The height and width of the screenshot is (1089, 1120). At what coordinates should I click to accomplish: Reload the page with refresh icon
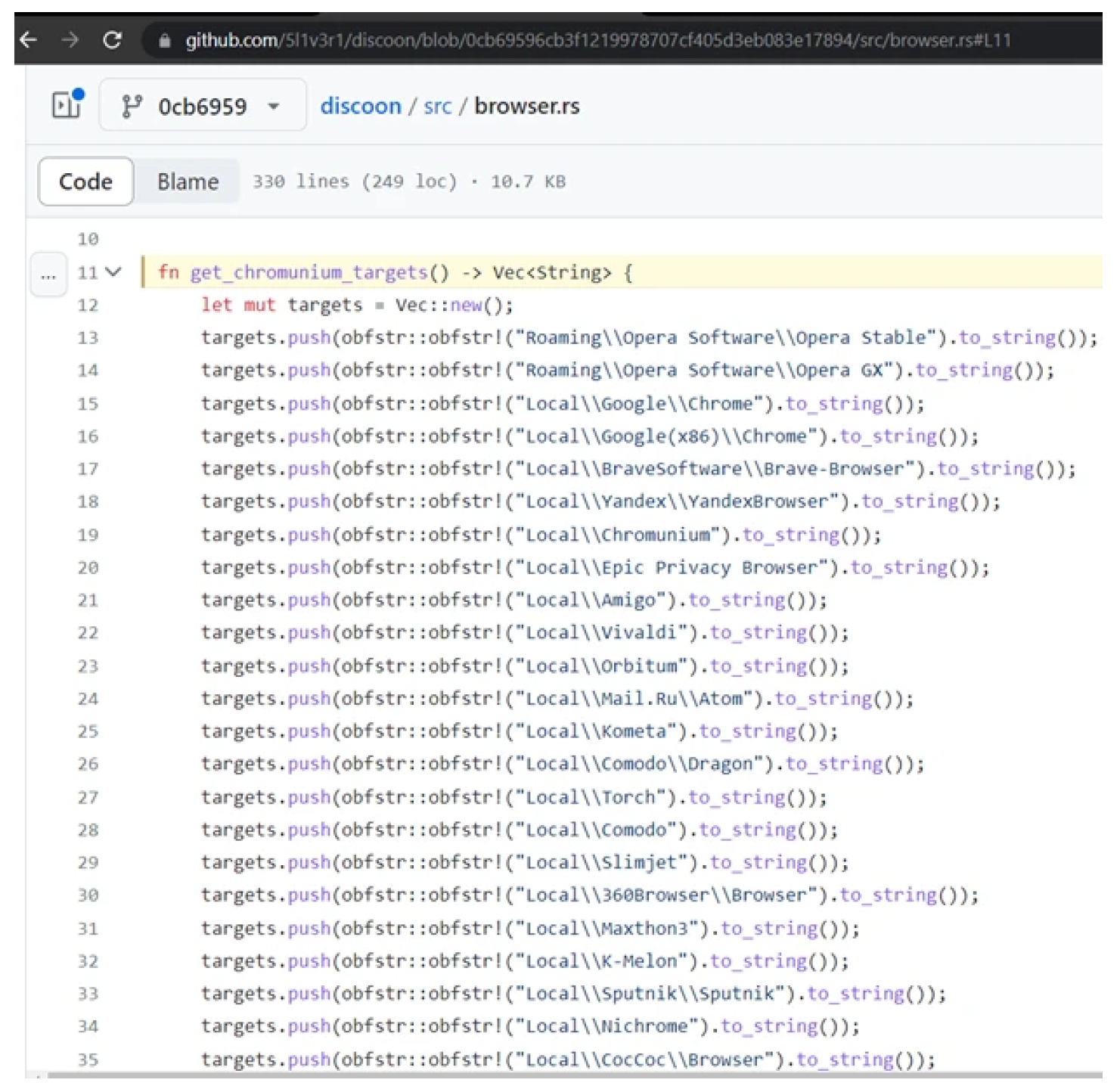(x=113, y=40)
